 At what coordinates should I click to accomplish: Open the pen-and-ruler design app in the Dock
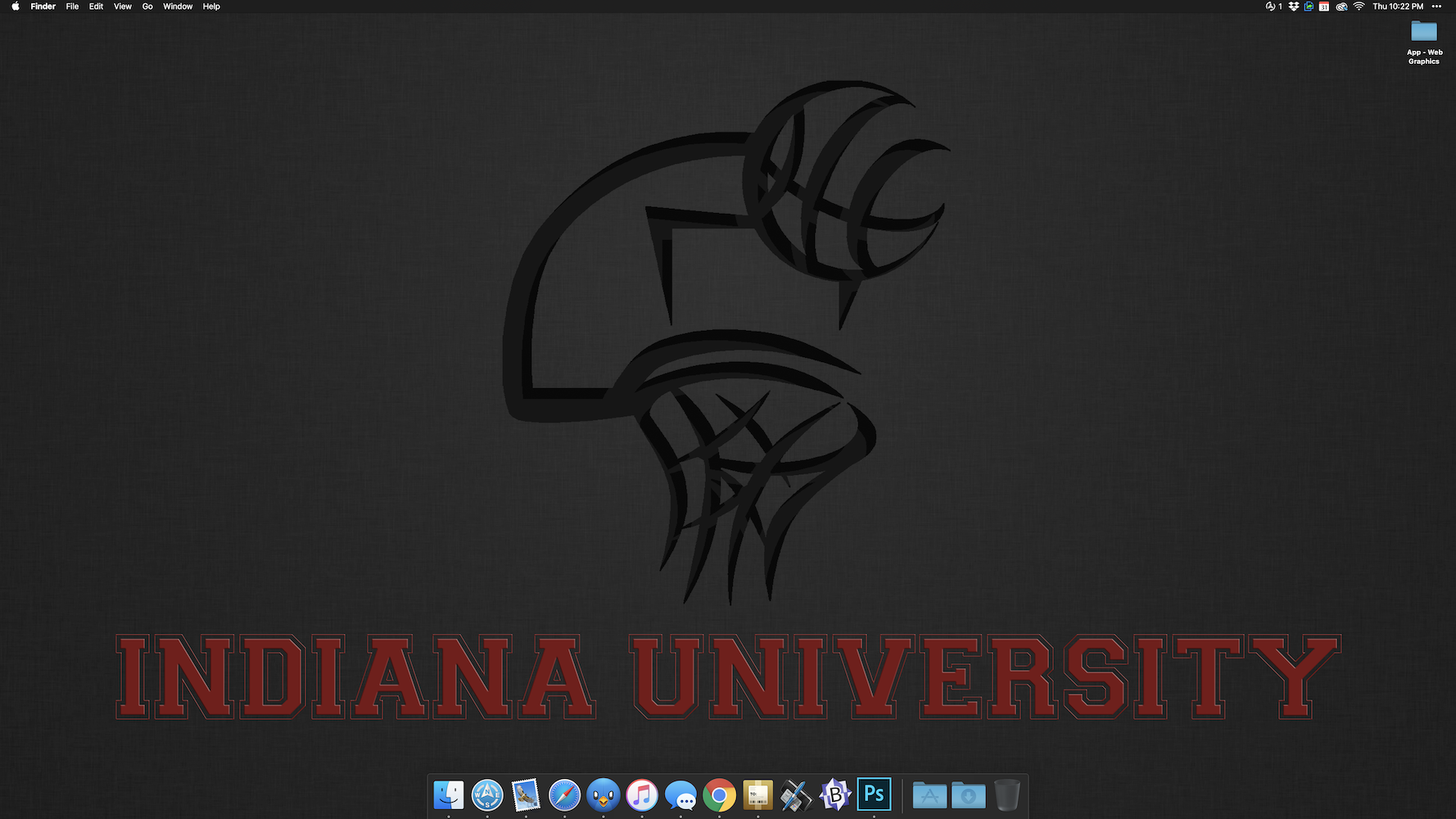pyautogui.click(x=796, y=794)
